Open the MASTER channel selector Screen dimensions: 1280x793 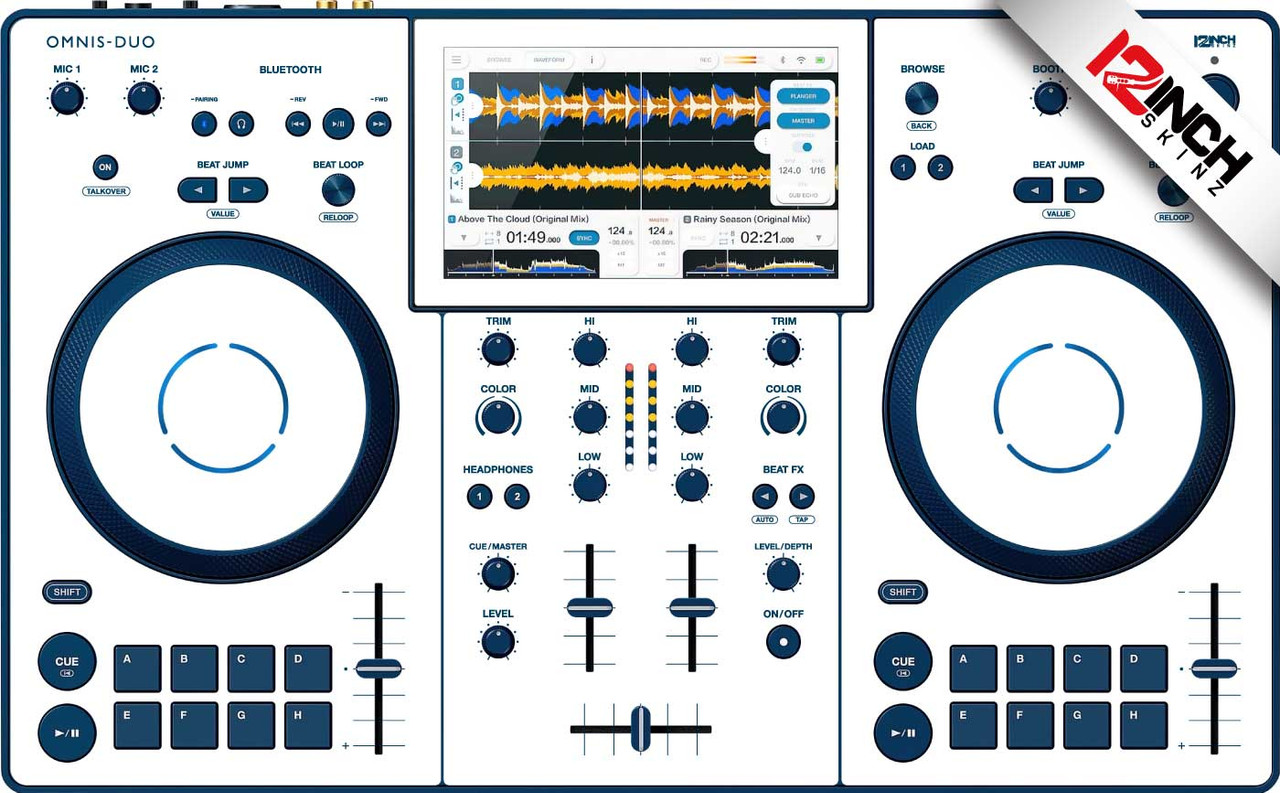(803, 120)
